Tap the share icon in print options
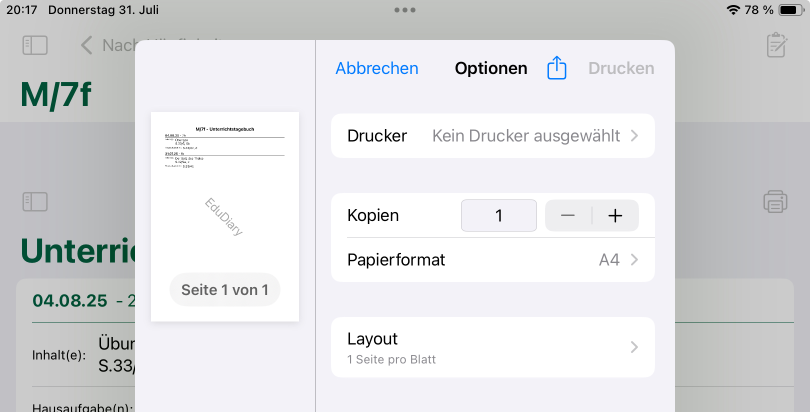810x412 pixels. pos(557,68)
